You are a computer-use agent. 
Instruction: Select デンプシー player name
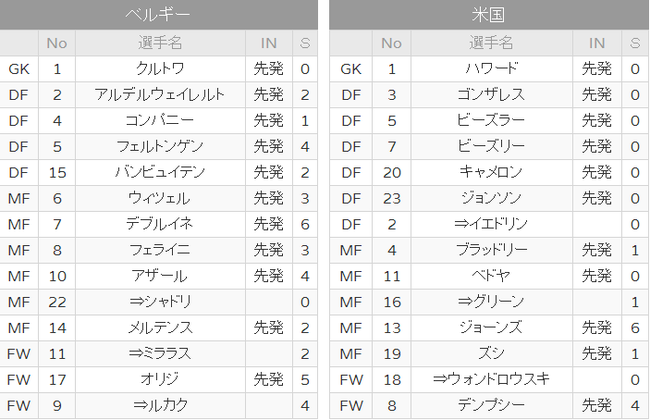[492, 405]
